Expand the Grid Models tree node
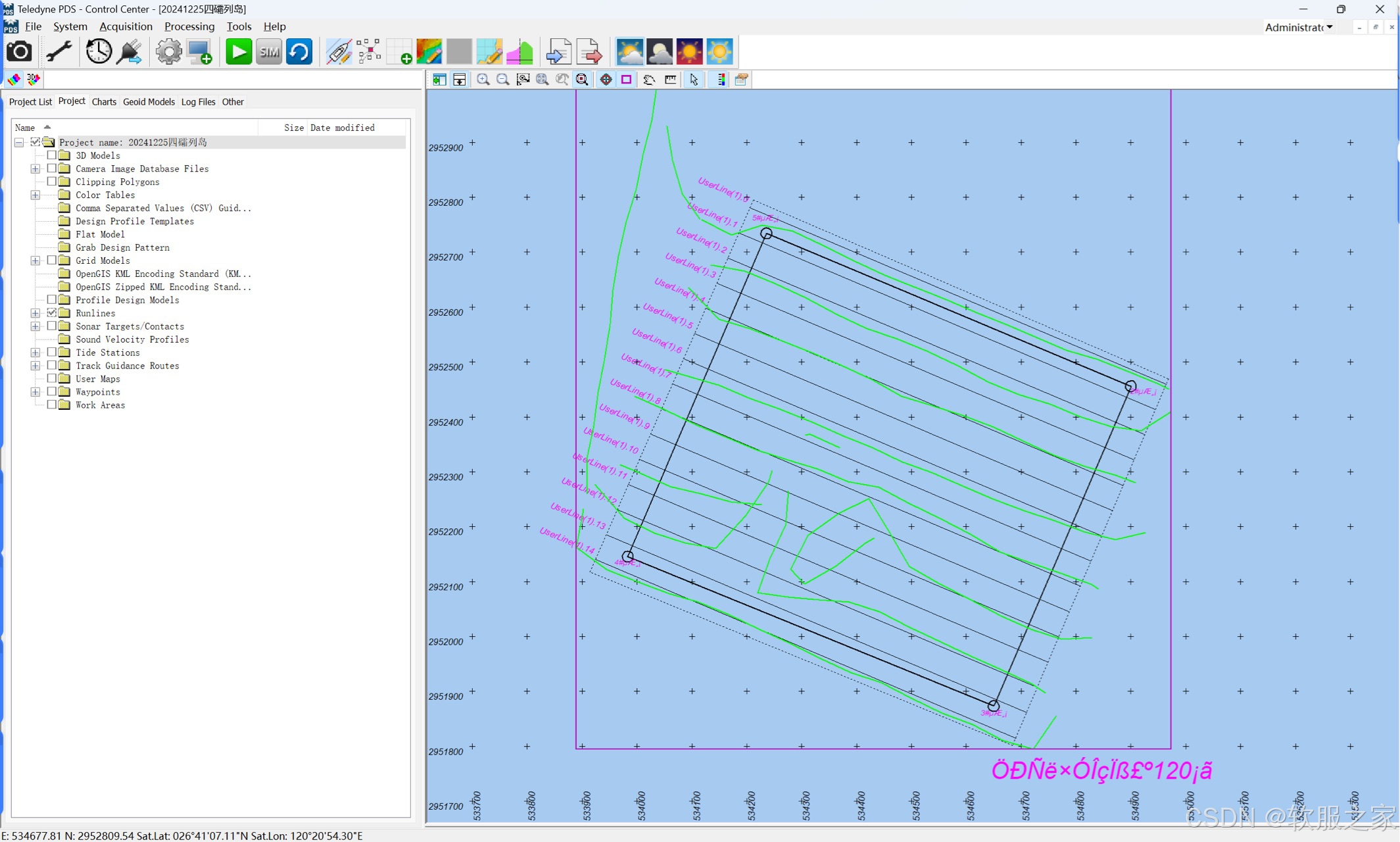1400x842 pixels. (36, 260)
